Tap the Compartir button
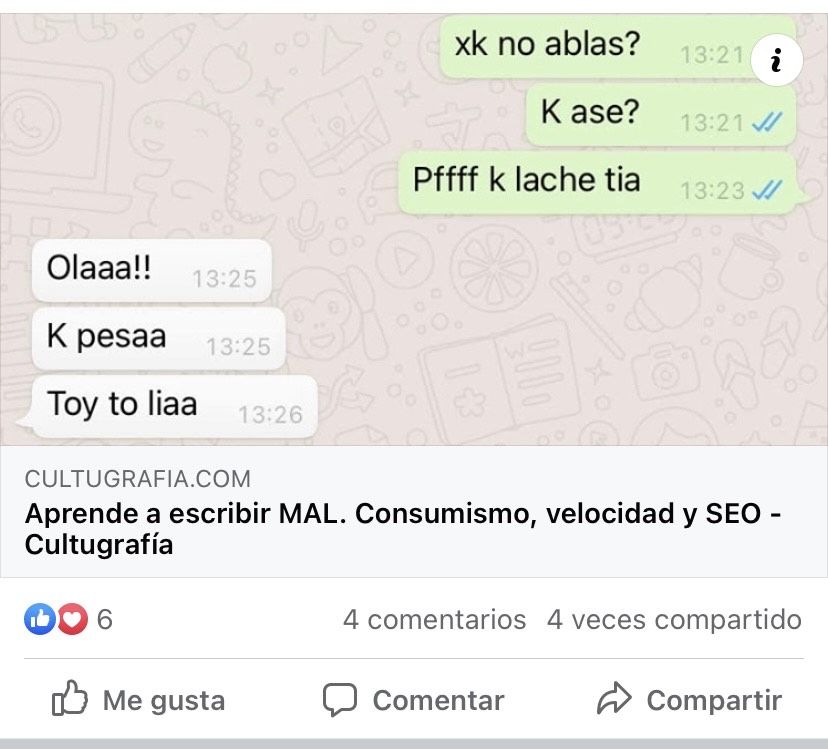 click(689, 699)
